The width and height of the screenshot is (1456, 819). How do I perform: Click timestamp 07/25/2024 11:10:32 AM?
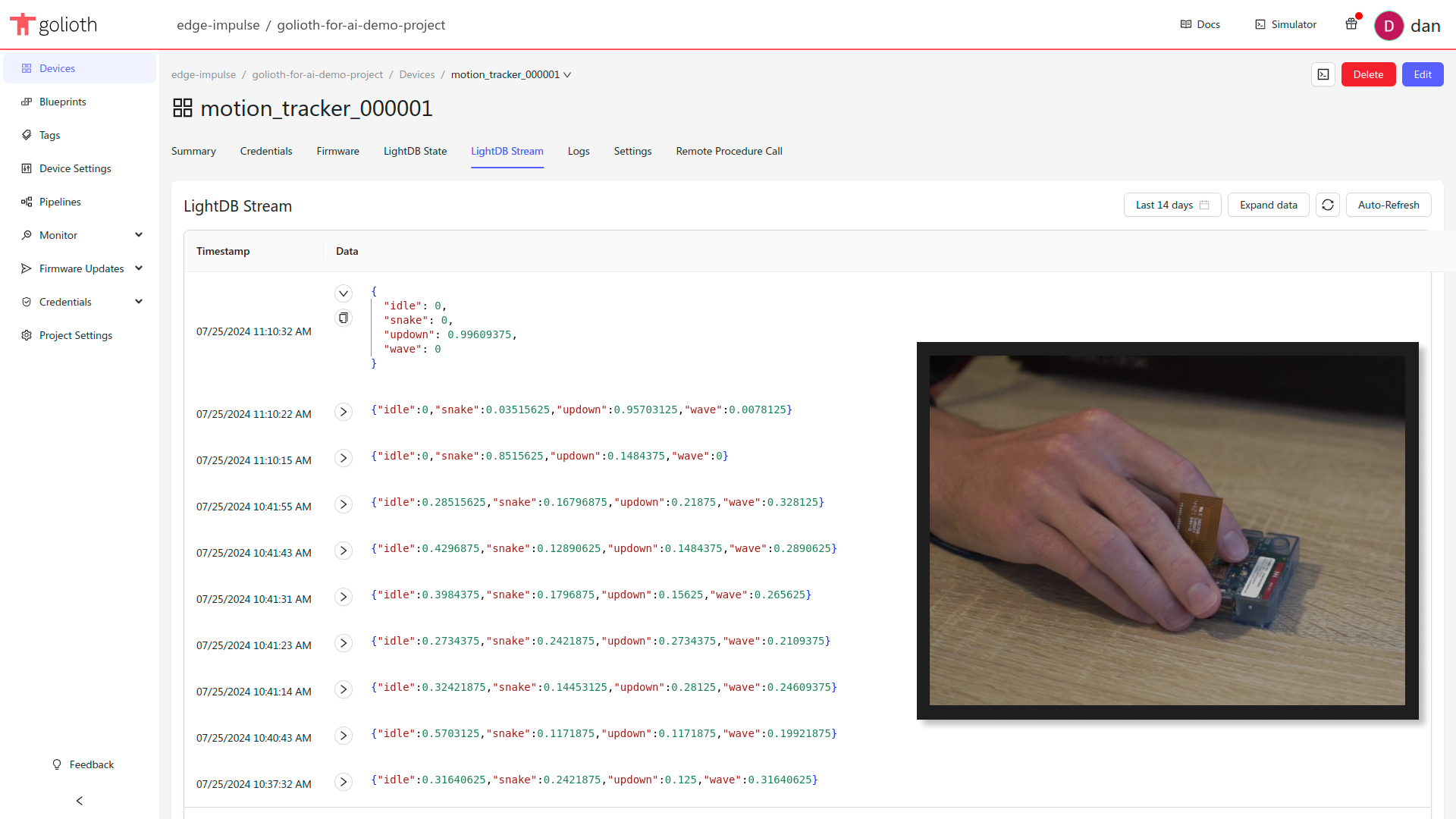pyautogui.click(x=254, y=331)
